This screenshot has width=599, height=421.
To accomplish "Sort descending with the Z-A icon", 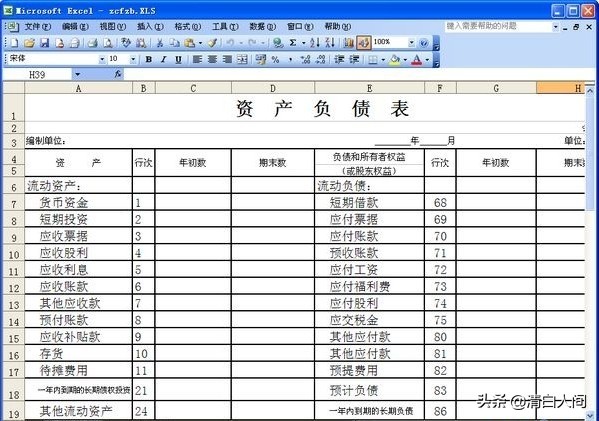I will (330, 43).
